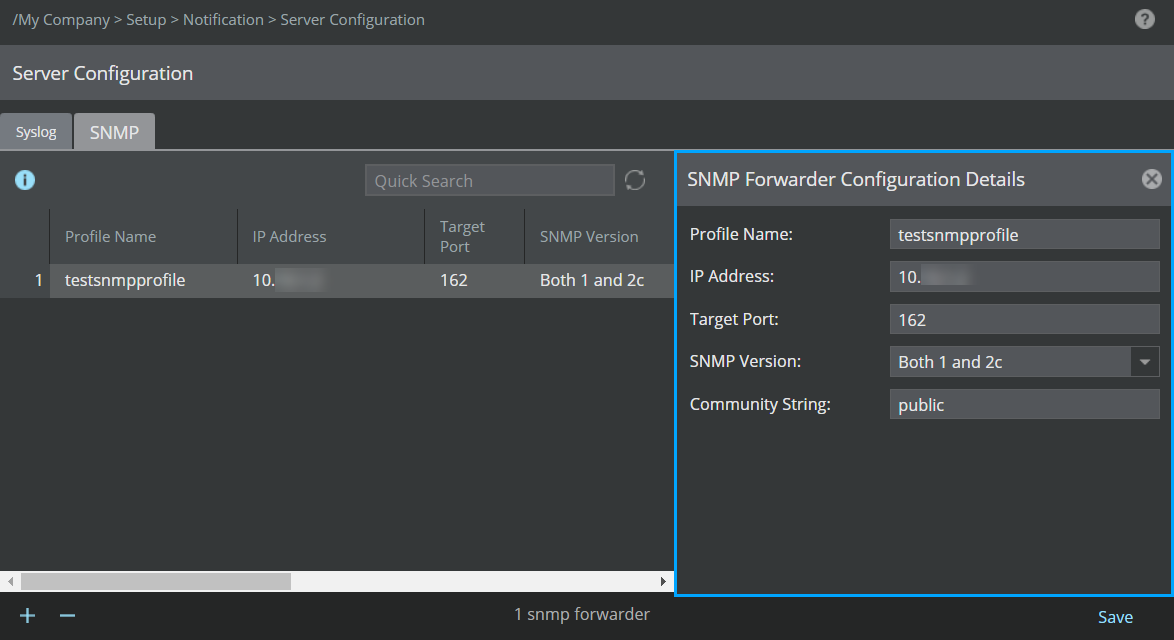
Task: Edit the Target Port field
Action: pos(1024,320)
